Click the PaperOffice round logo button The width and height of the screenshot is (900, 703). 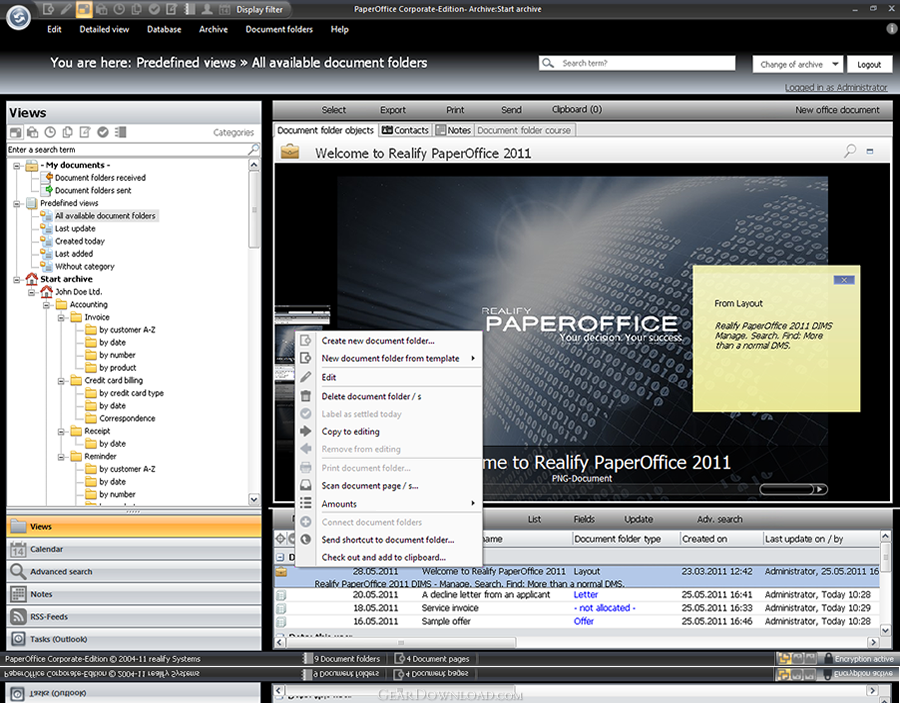[x=18, y=17]
